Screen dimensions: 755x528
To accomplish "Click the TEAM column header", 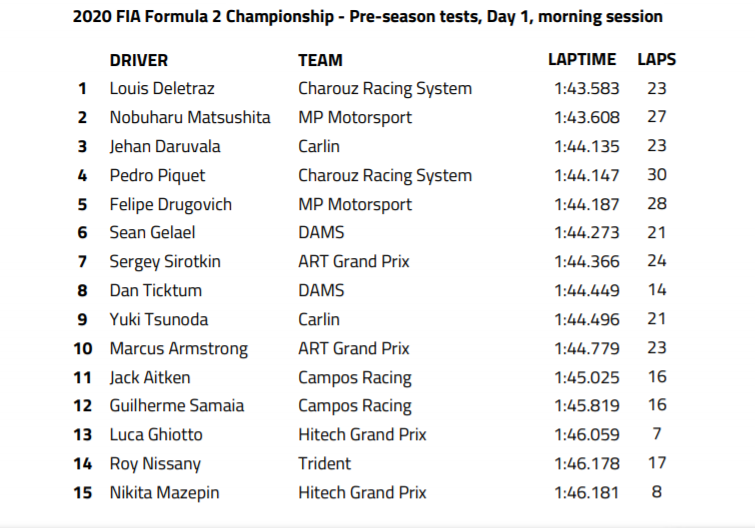I will (320, 61).
